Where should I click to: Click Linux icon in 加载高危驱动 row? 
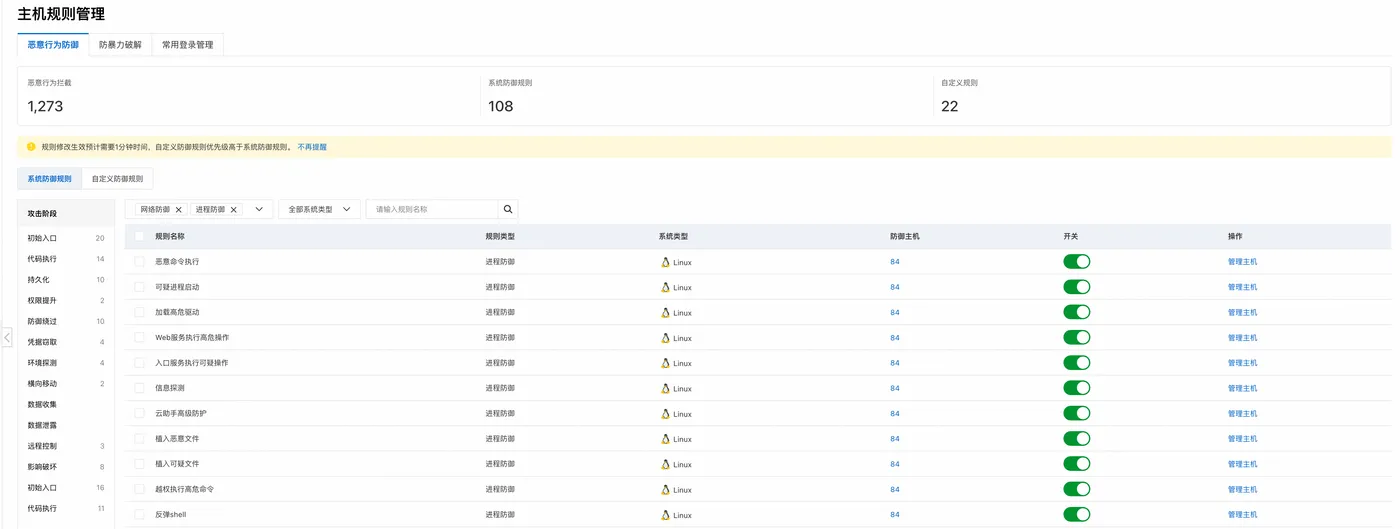pos(665,312)
